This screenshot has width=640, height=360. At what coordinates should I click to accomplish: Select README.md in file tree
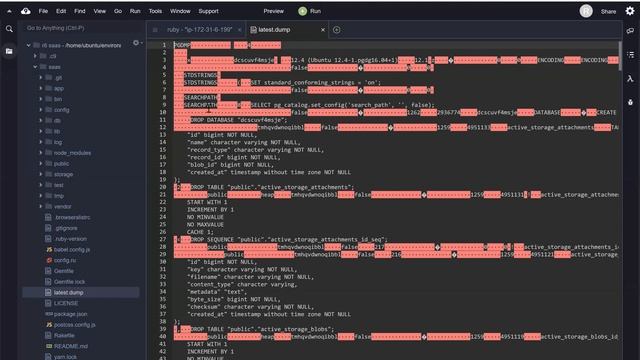[71, 346]
